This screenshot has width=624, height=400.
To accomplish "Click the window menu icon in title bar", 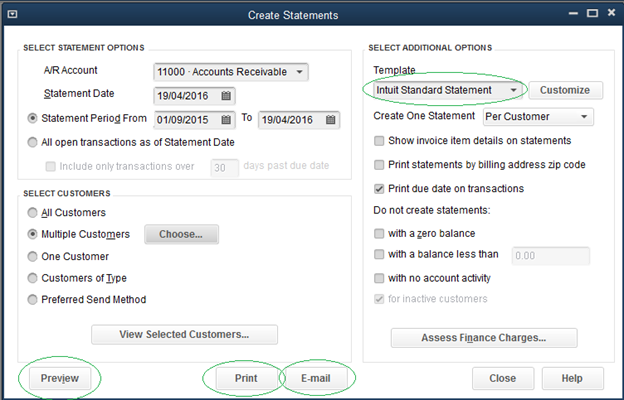I will click(12, 14).
